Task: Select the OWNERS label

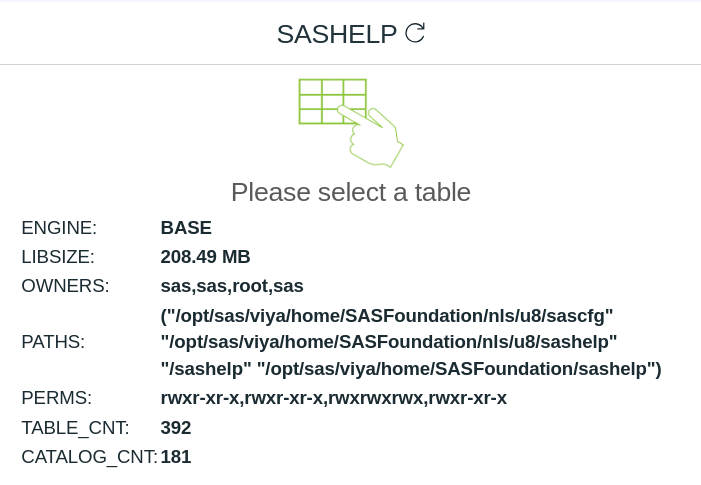Action: click(x=65, y=286)
